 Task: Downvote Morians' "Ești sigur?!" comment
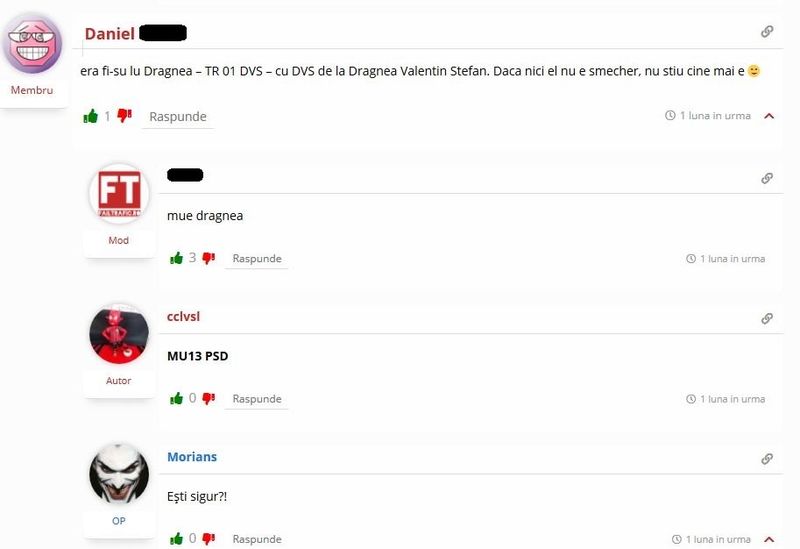[x=209, y=539]
